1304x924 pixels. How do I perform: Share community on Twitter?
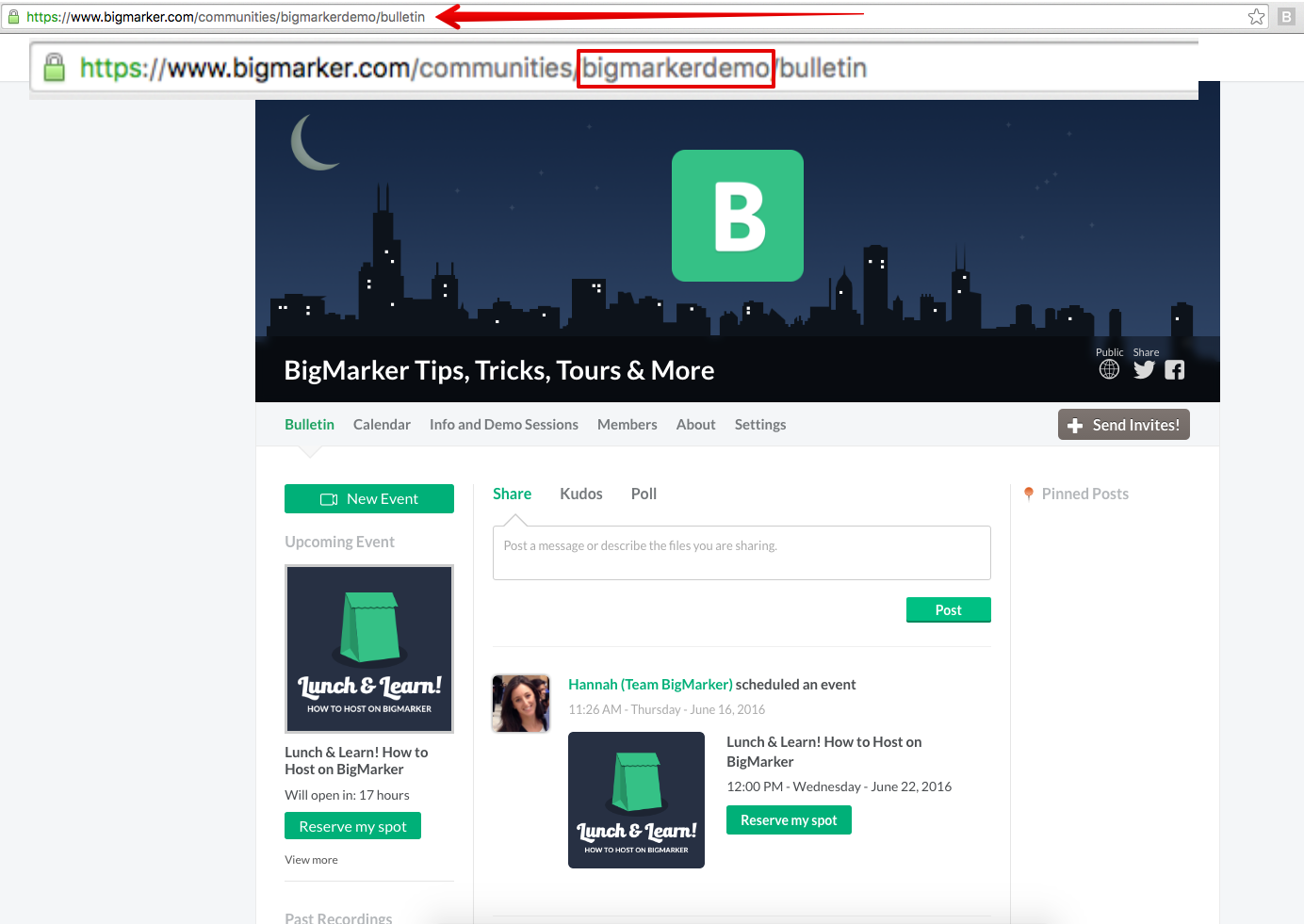click(1144, 369)
